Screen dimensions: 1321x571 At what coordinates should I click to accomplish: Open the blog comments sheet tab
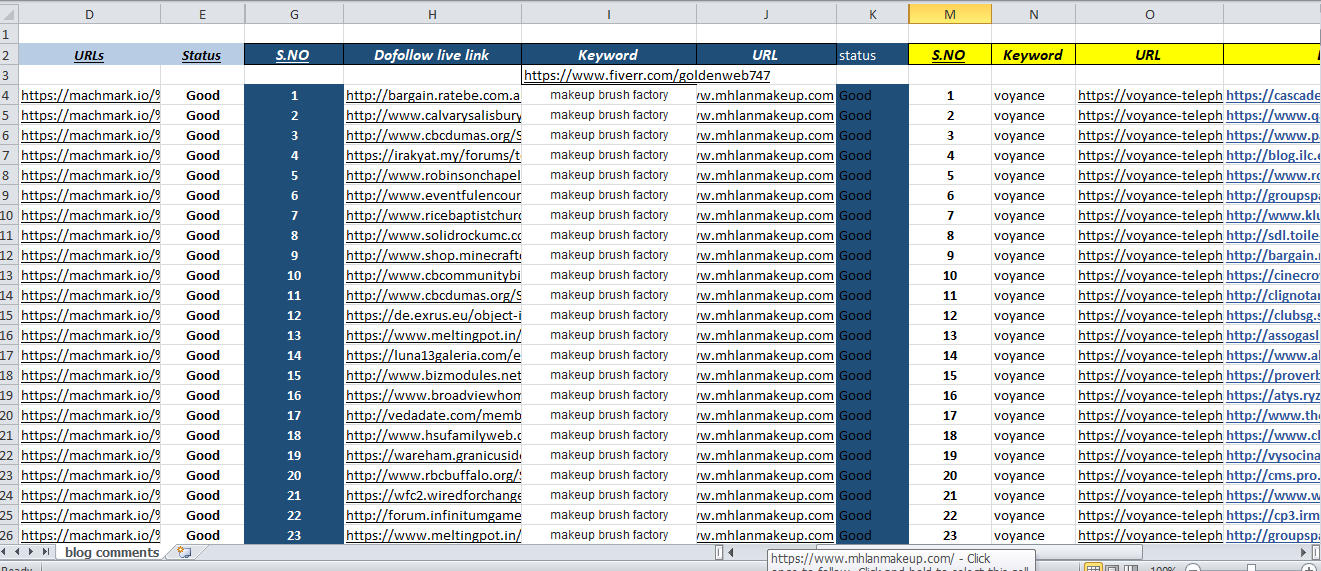click(x=111, y=552)
